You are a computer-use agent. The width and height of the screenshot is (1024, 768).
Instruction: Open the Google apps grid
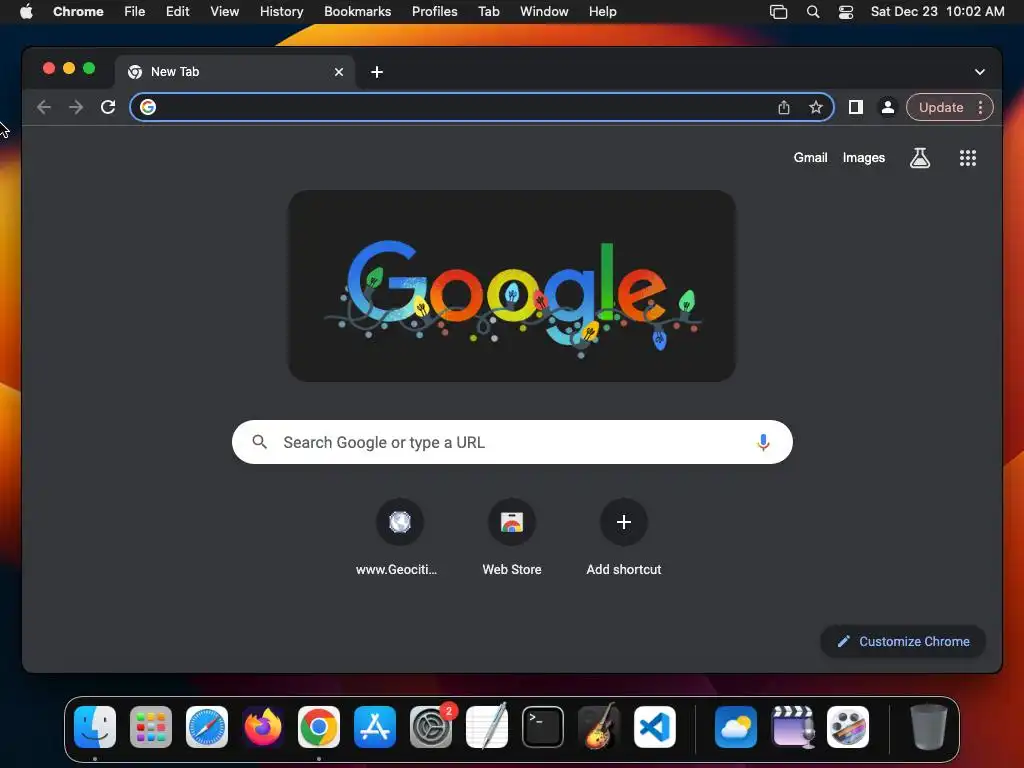tap(967, 157)
